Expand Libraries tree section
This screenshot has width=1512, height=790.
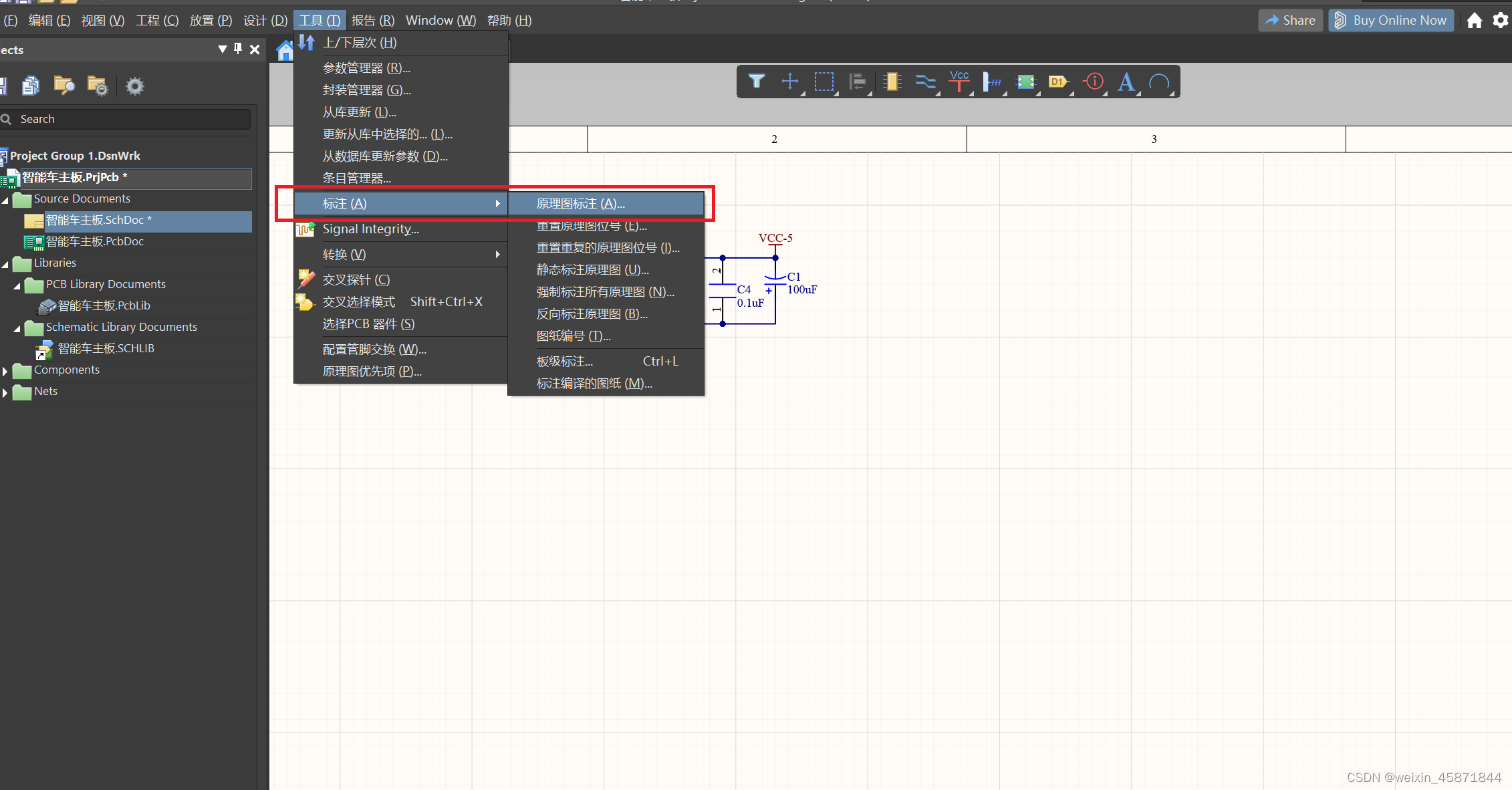coord(8,262)
